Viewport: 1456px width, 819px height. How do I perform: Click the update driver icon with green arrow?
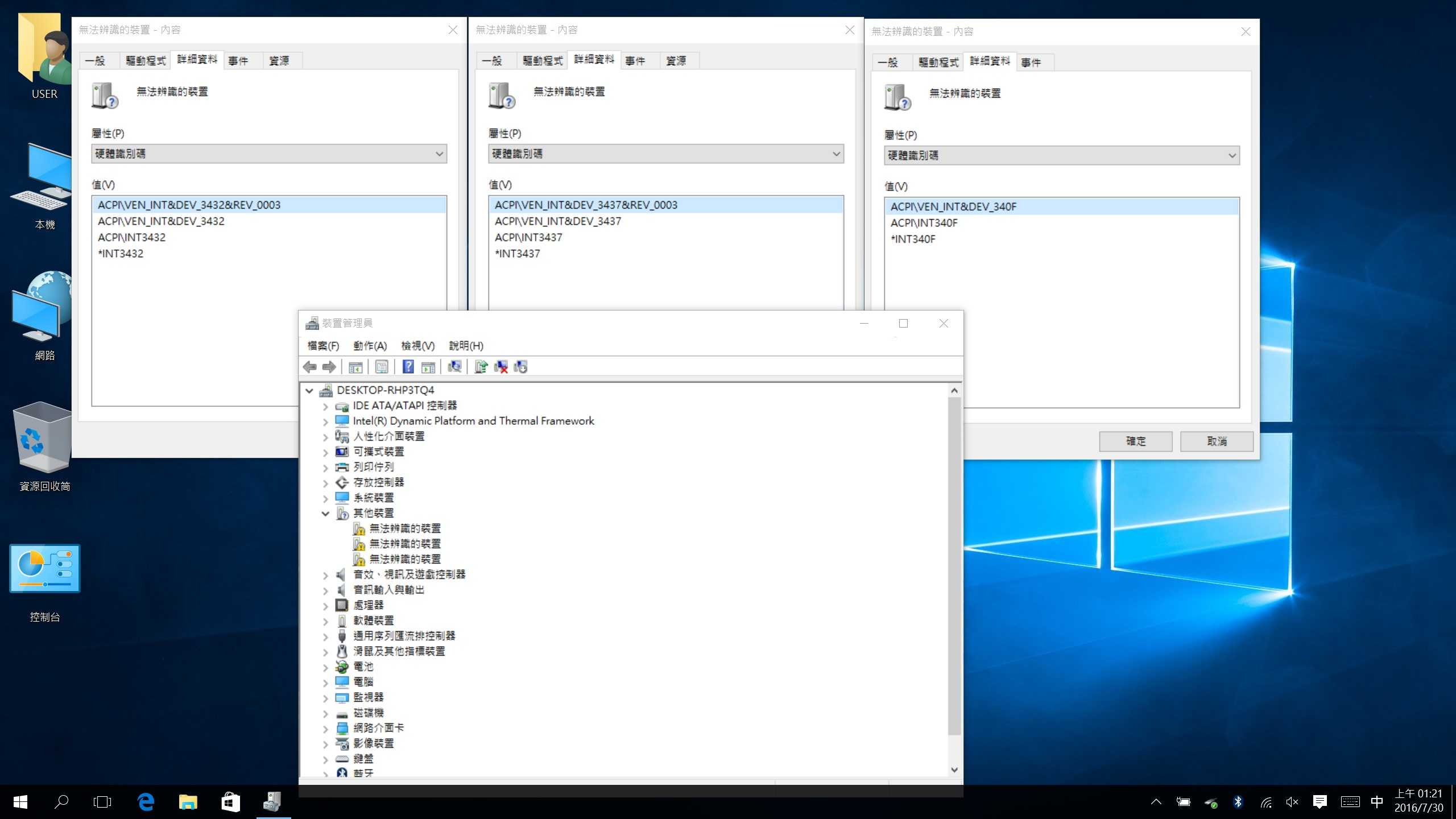(x=481, y=367)
